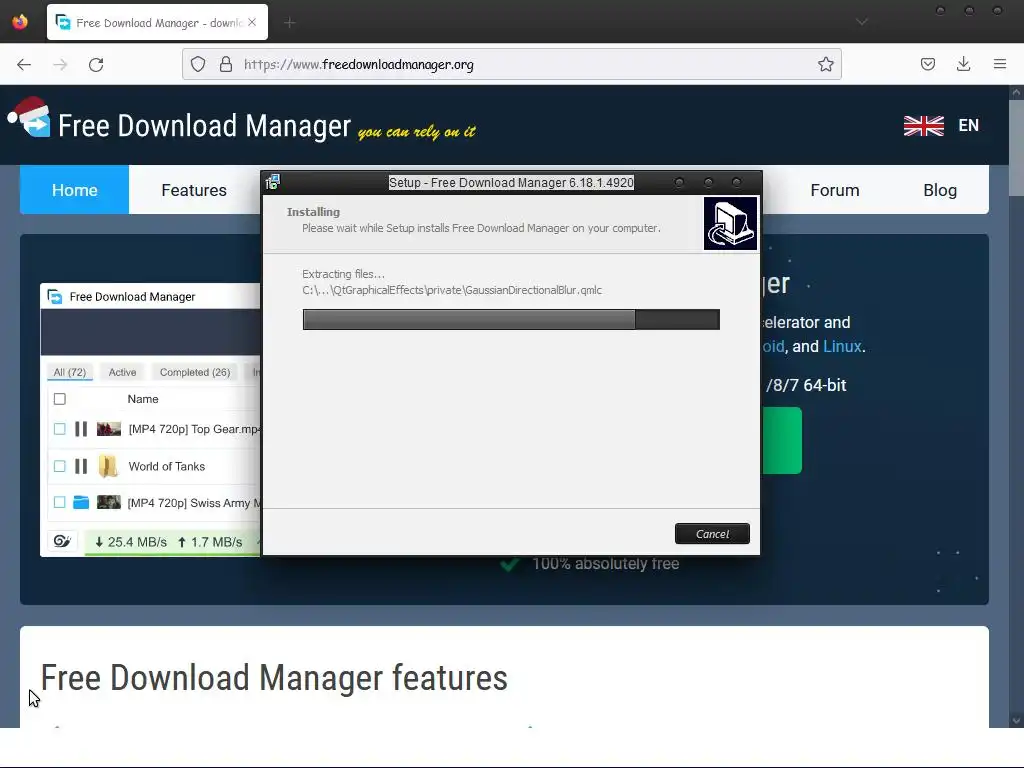Click the address bar URL field
Screen dimensions: 1024x768
tap(511, 64)
